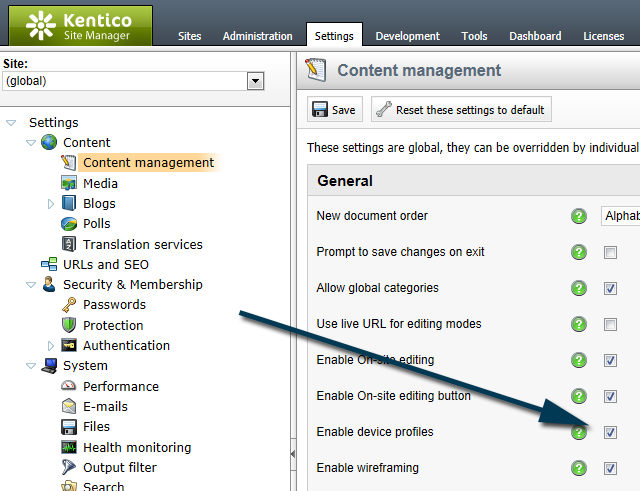Screen dimensions: 640x491
Task: Click the Authentication key-card icon
Action: click(69, 345)
